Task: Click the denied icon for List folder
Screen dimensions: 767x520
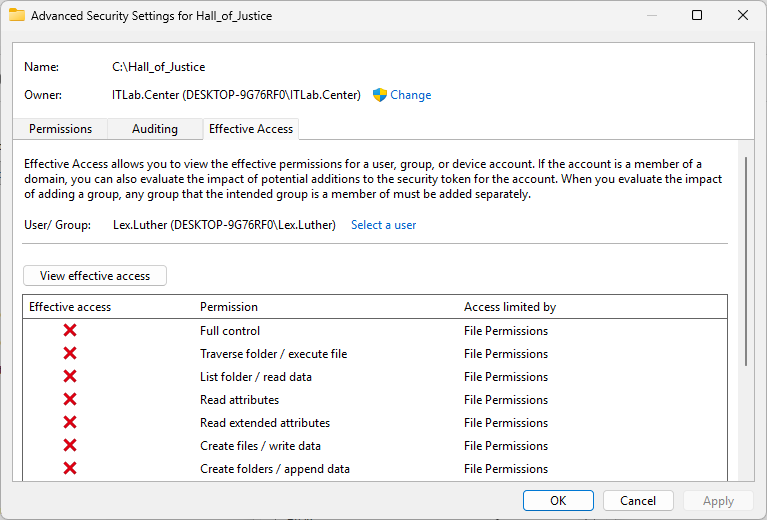Action: coord(70,377)
